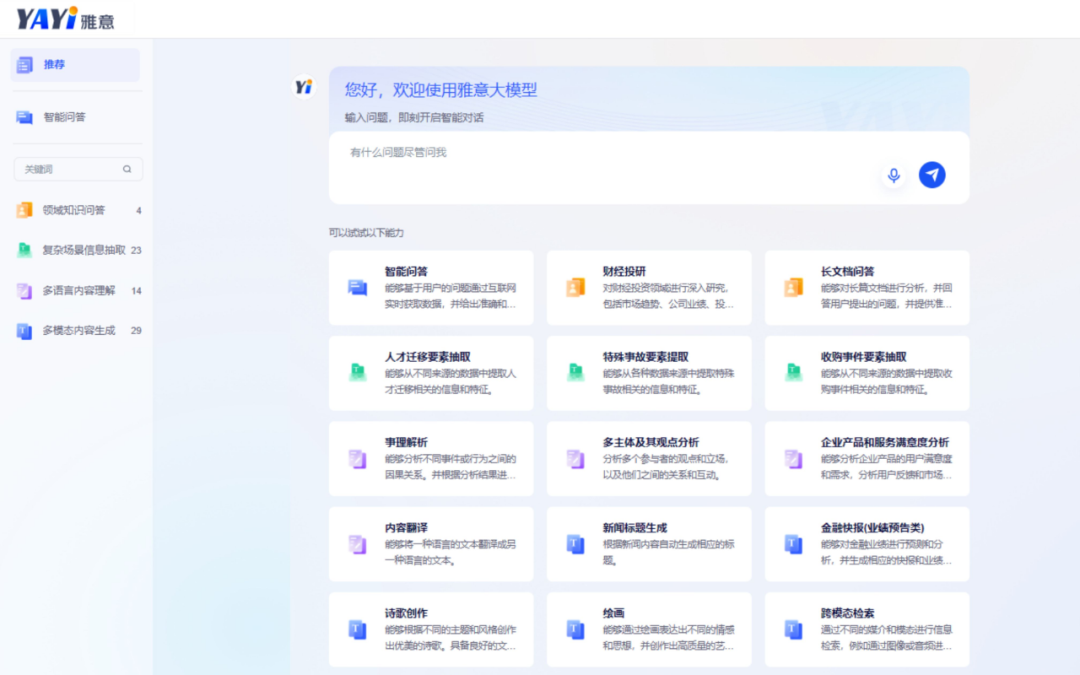This screenshot has height=675, width=1080.
Task: Open the 绘画 card title
Action: click(x=613, y=613)
